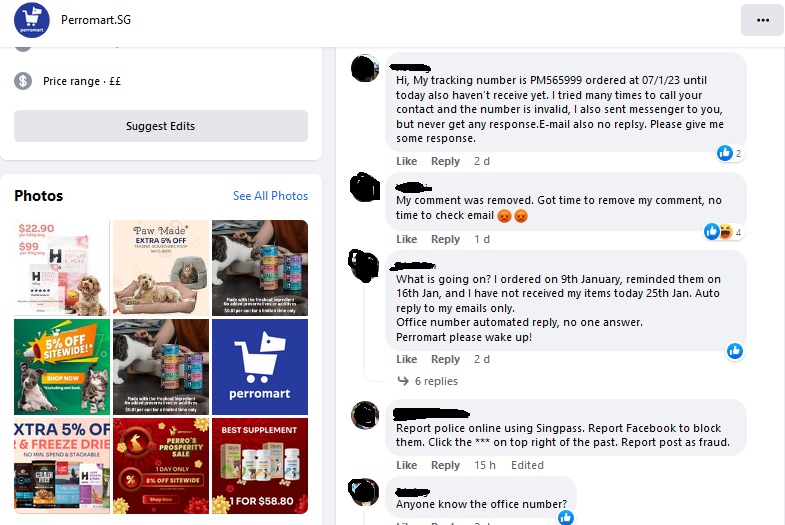Like the 'Report police online' comment
The width and height of the screenshot is (785, 525).
click(407, 465)
